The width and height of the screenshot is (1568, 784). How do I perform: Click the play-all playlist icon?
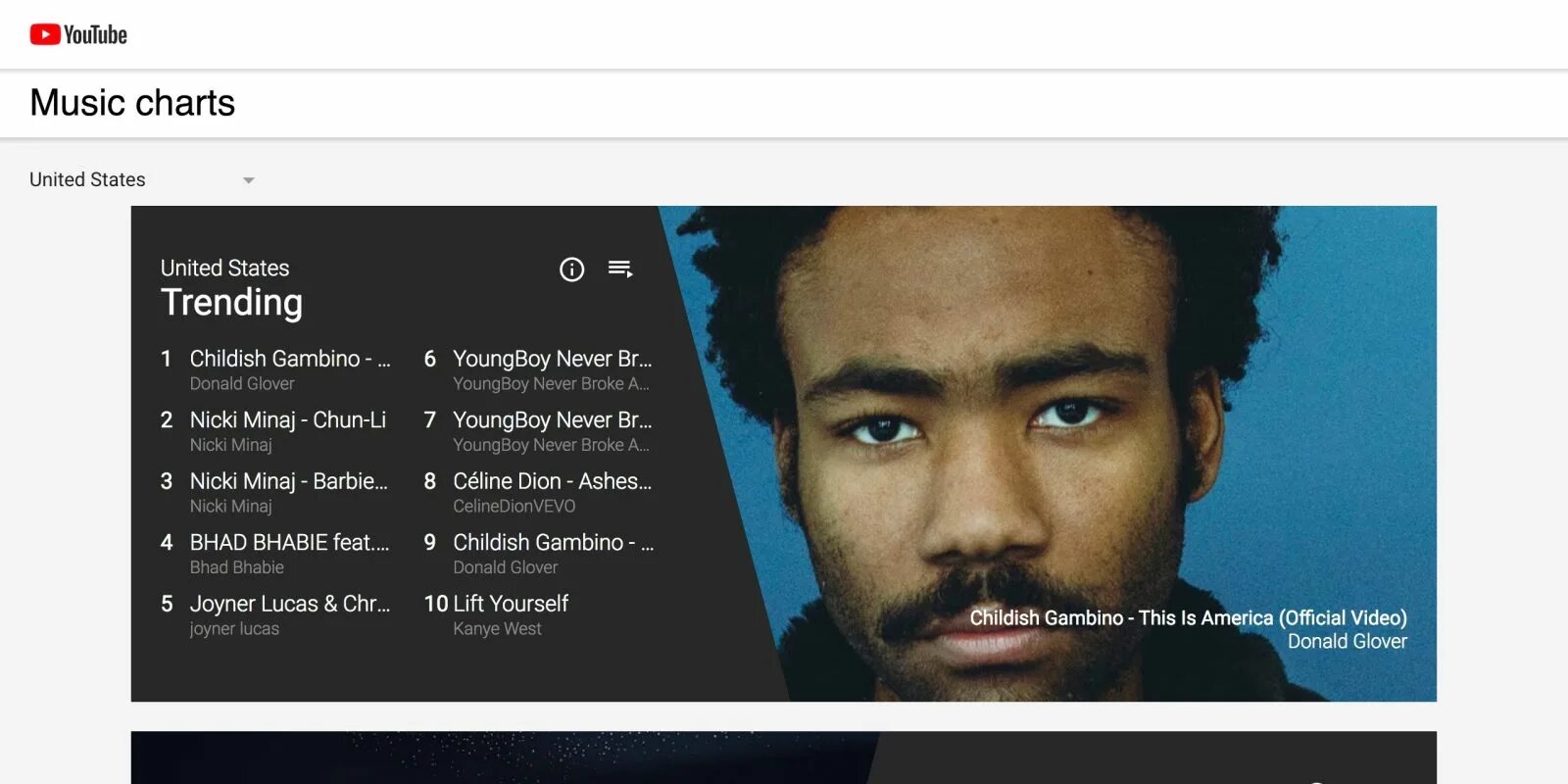[620, 269]
